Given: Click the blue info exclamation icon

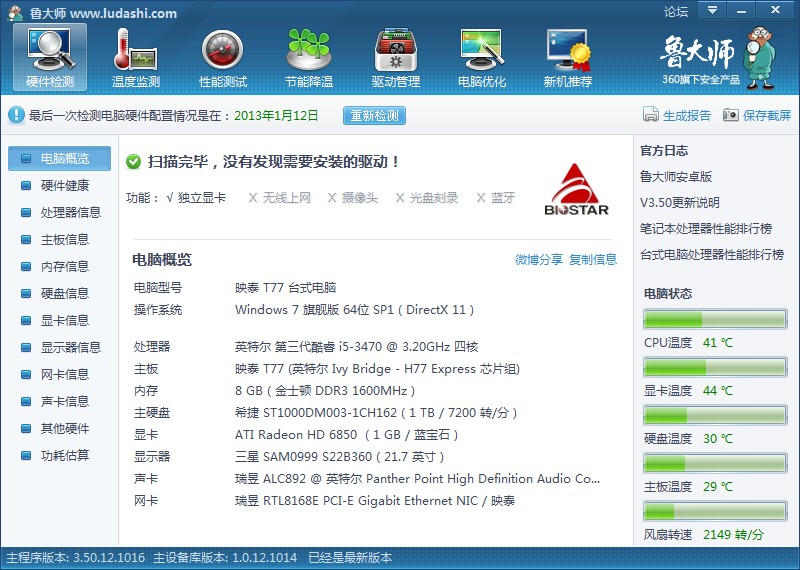Looking at the screenshot, I should [x=16, y=115].
